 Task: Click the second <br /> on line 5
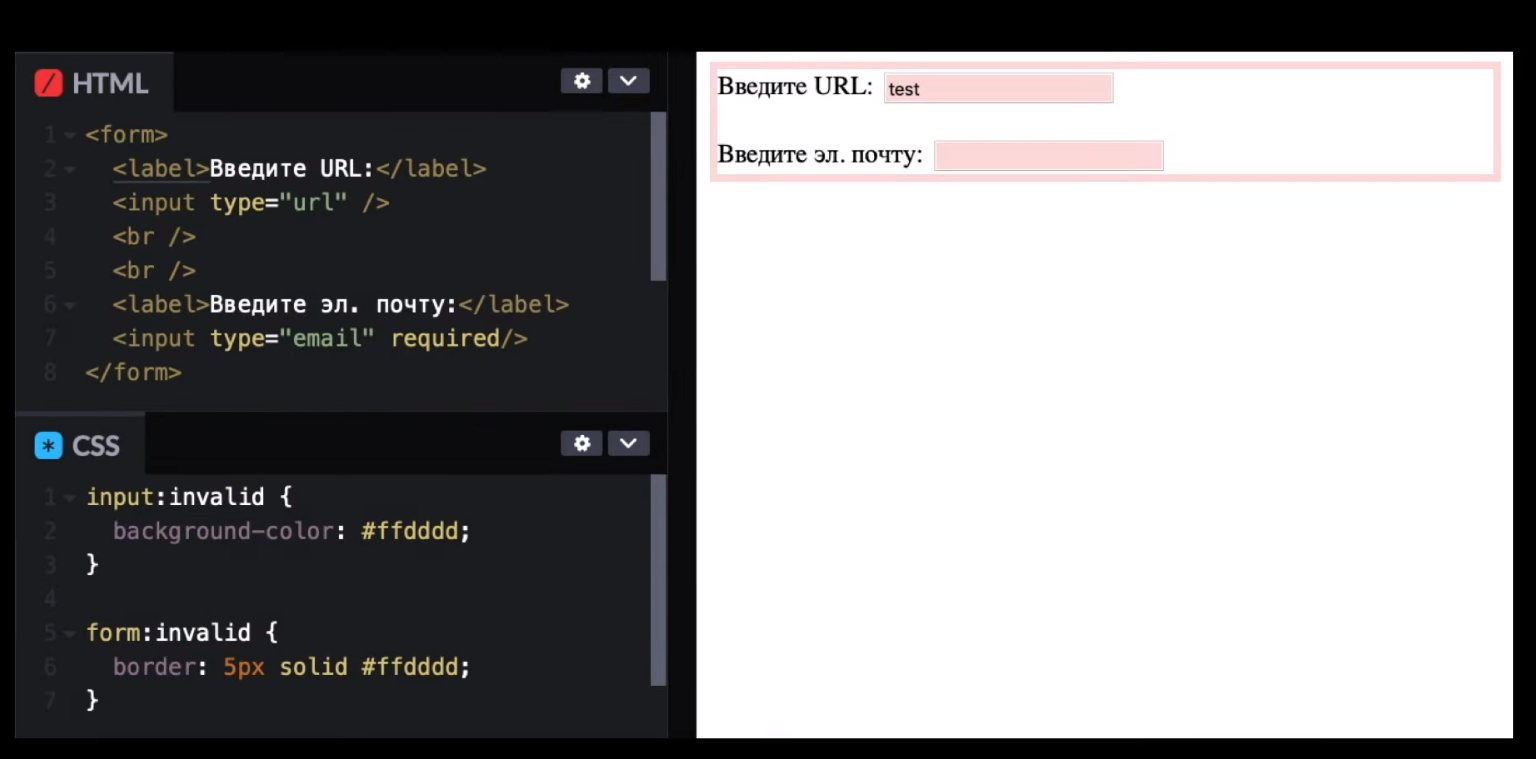(154, 271)
